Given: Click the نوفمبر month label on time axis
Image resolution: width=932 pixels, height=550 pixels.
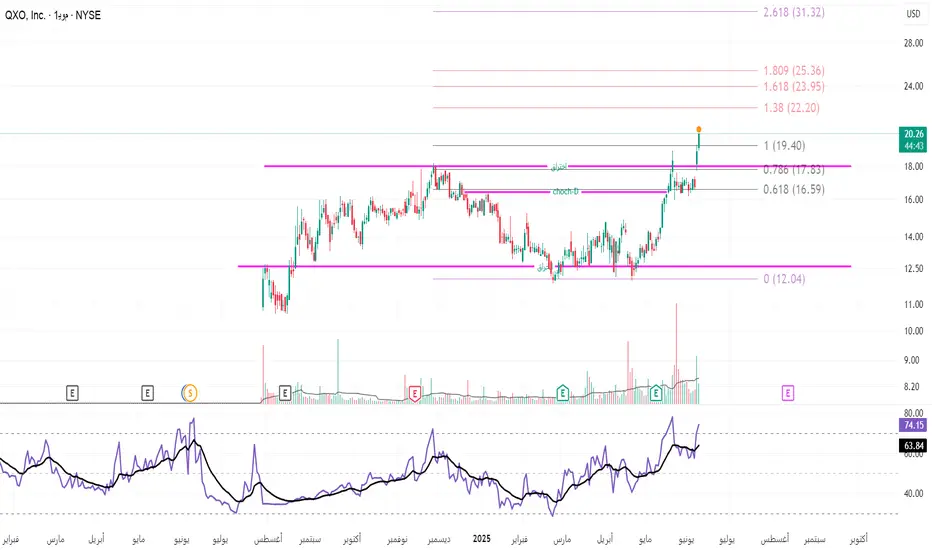Looking at the screenshot, I should (397, 539).
